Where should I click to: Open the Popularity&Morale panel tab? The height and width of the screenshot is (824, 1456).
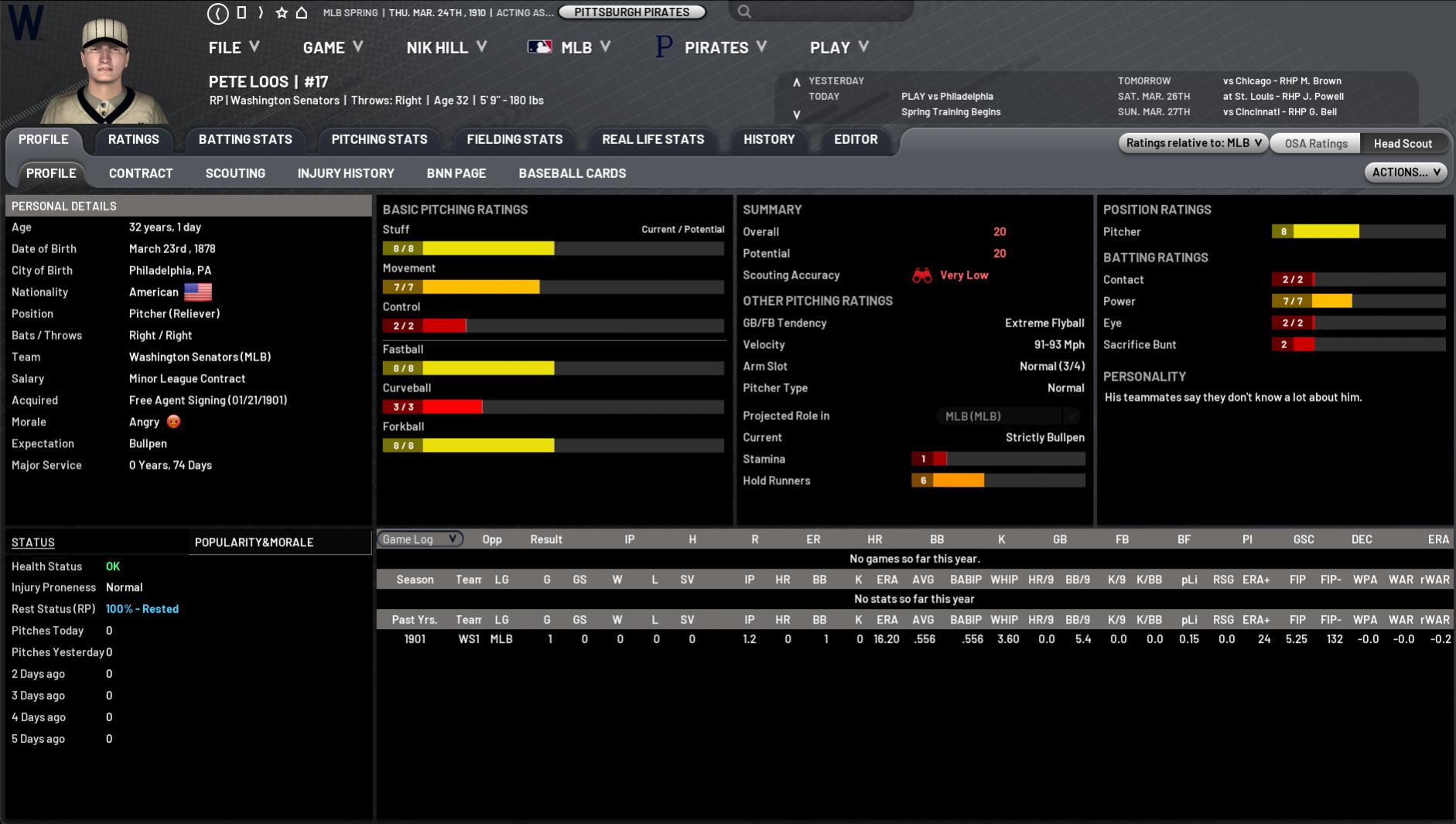pos(254,542)
